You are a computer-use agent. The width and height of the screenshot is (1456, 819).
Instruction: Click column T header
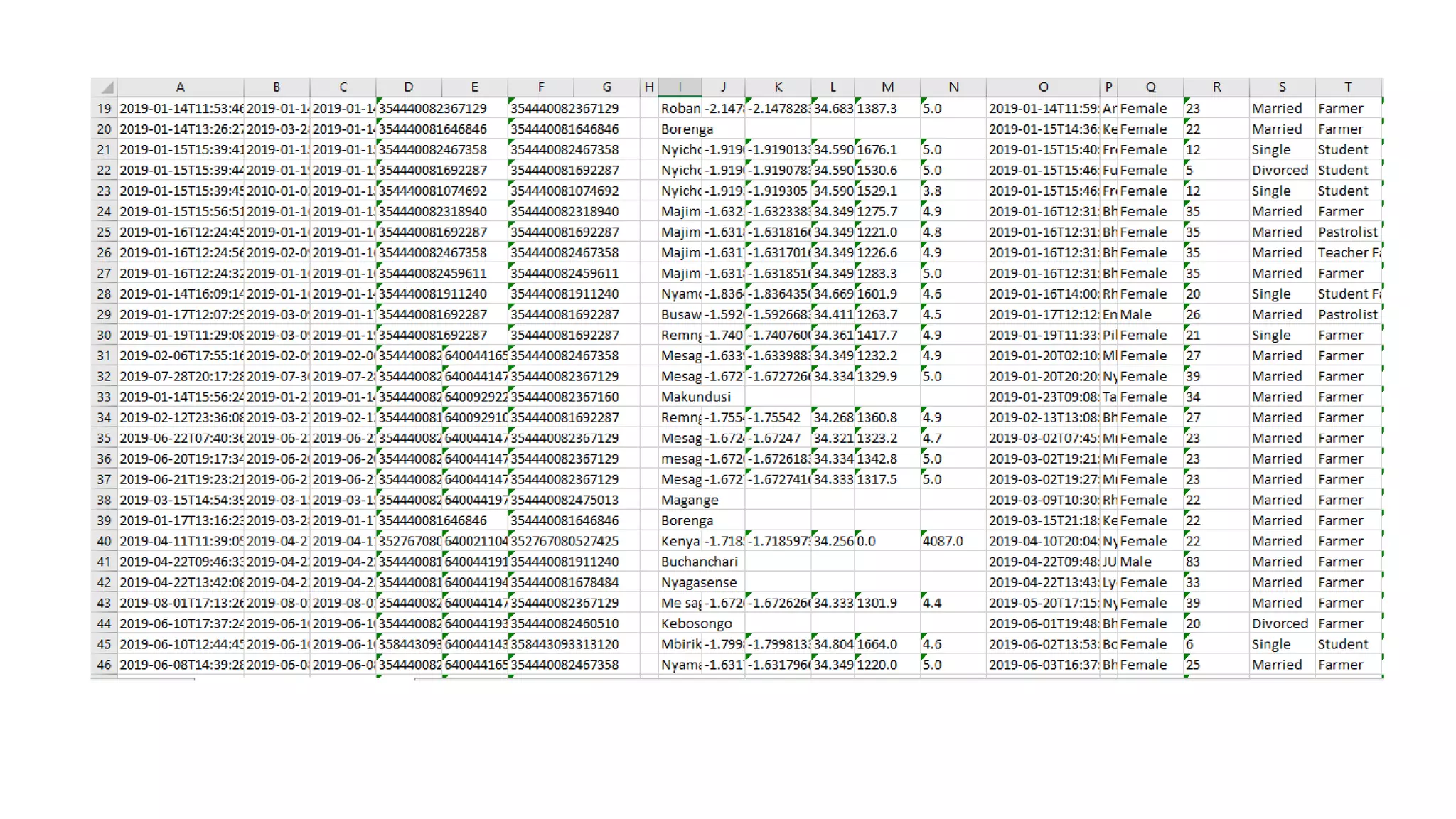1347,87
